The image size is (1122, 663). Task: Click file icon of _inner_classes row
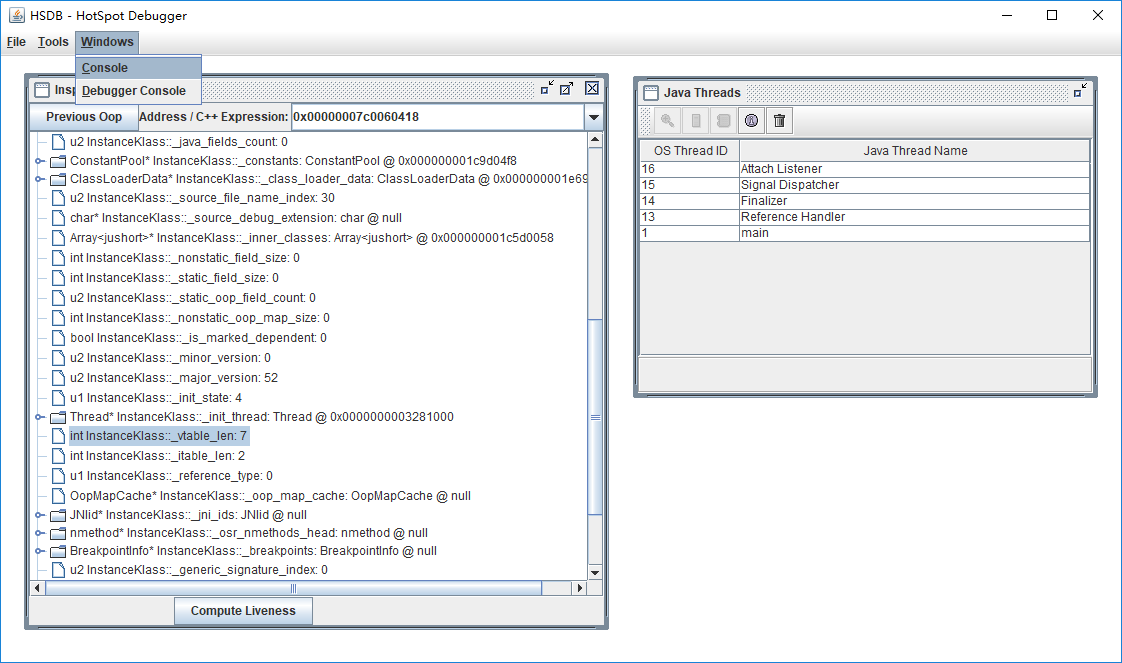[59, 238]
